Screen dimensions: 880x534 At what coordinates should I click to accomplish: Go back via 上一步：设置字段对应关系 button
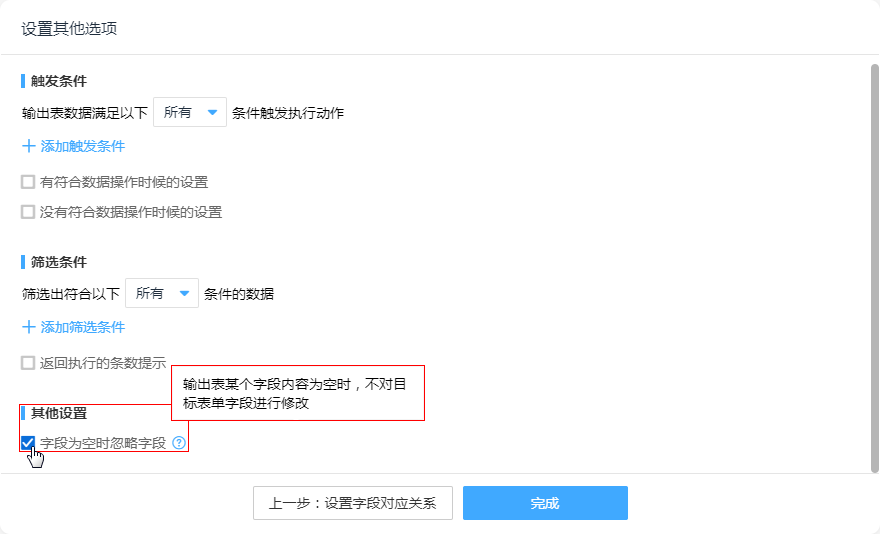click(353, 503)
